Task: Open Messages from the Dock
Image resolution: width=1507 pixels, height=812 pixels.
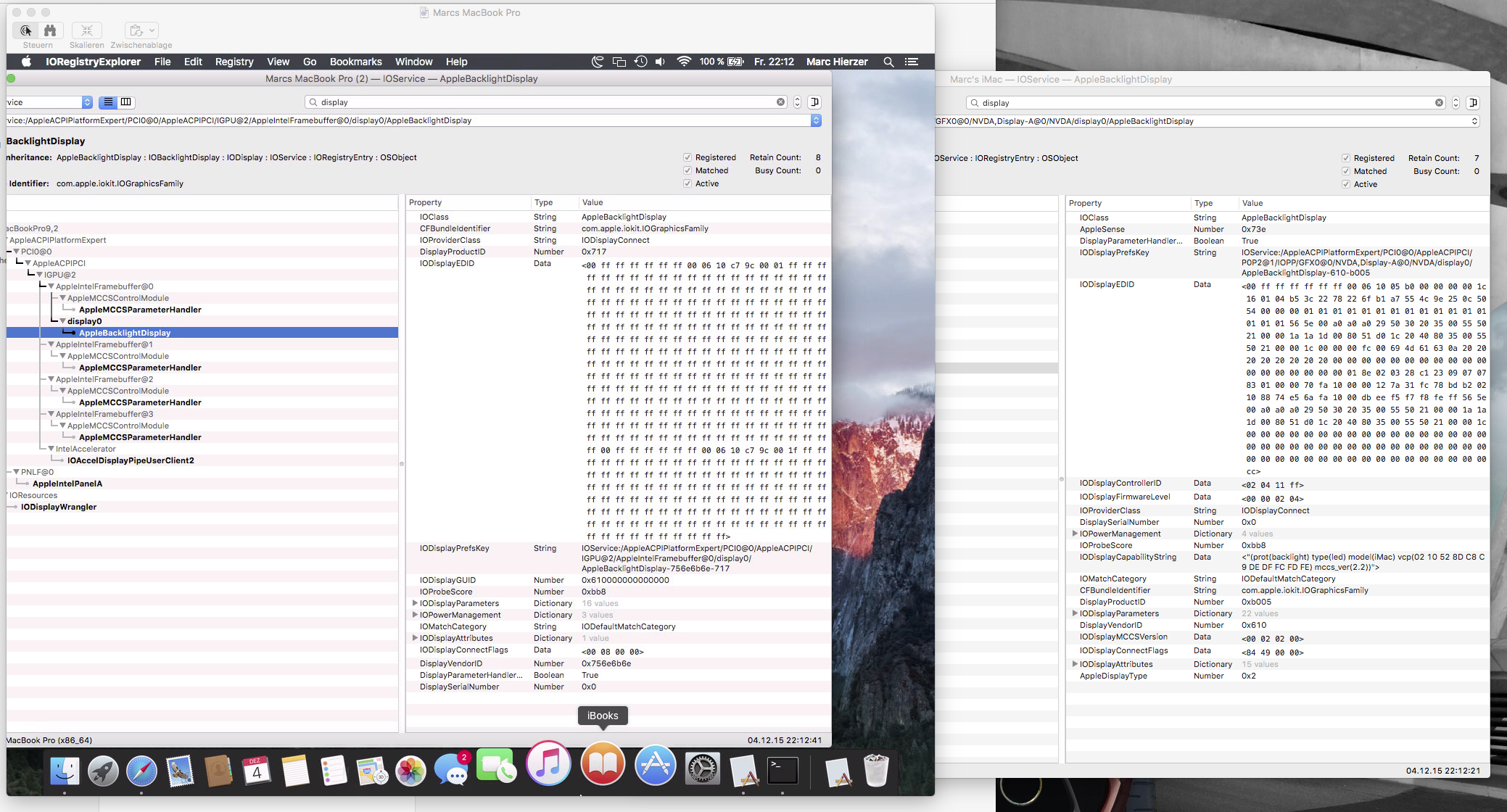Action: click(x=451, y=770)
